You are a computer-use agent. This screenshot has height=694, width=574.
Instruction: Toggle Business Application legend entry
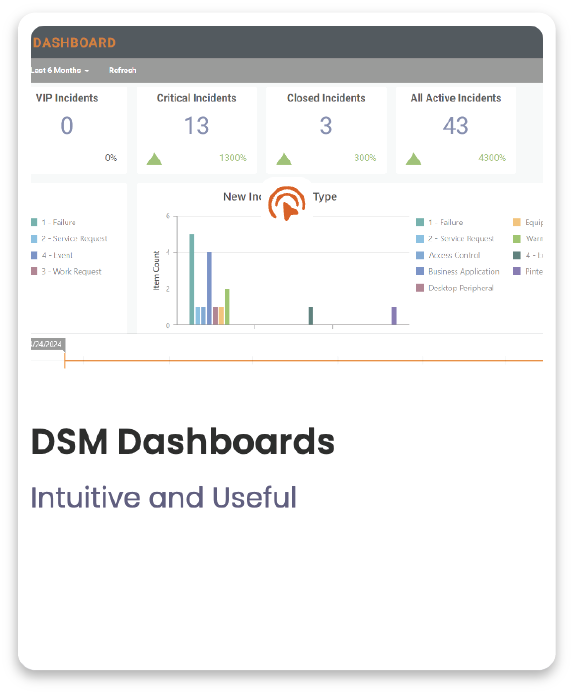point(458,271)
